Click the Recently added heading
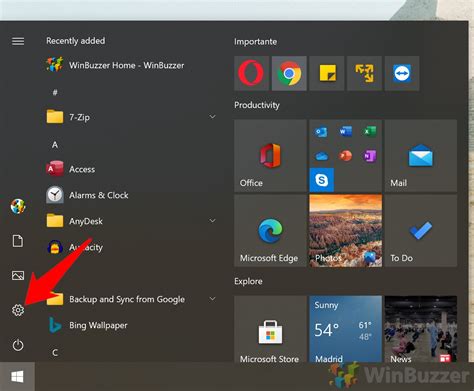474x391 pixels. (x=76, y=41)
